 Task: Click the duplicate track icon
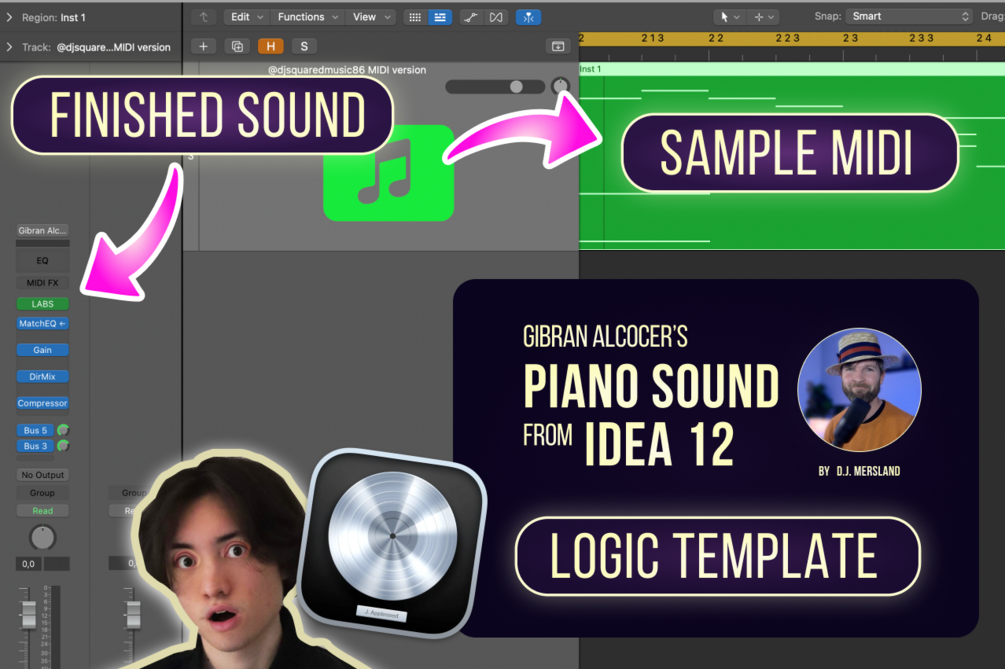pyautogui.click(x=237, y=46)
